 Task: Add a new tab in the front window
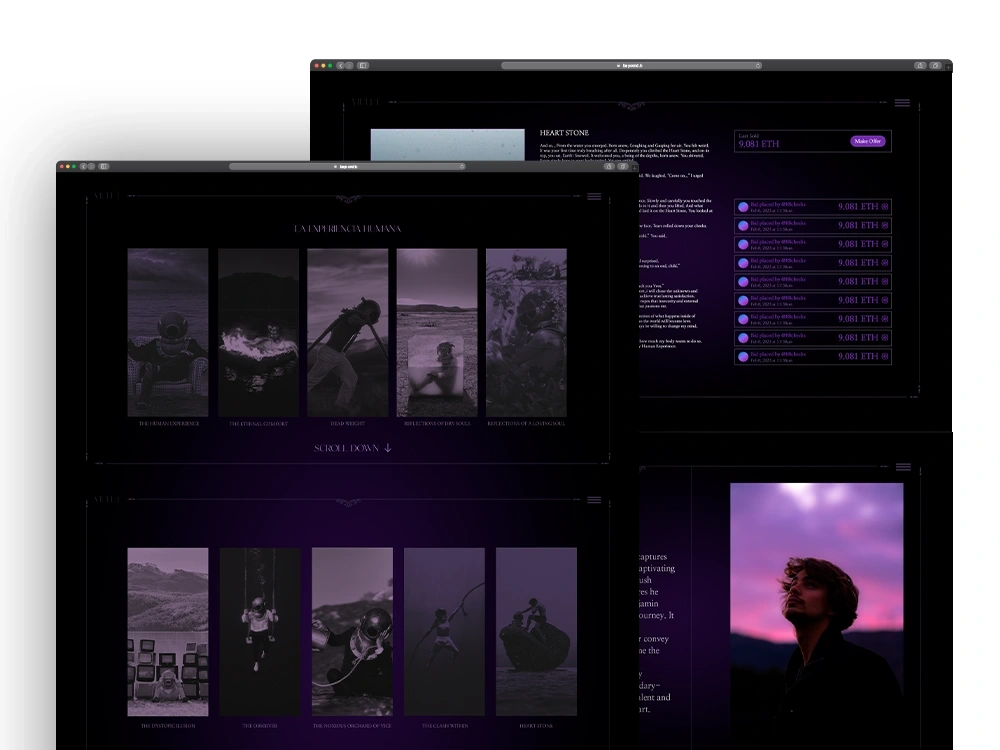pyautogui.click(x=634, y=167)
